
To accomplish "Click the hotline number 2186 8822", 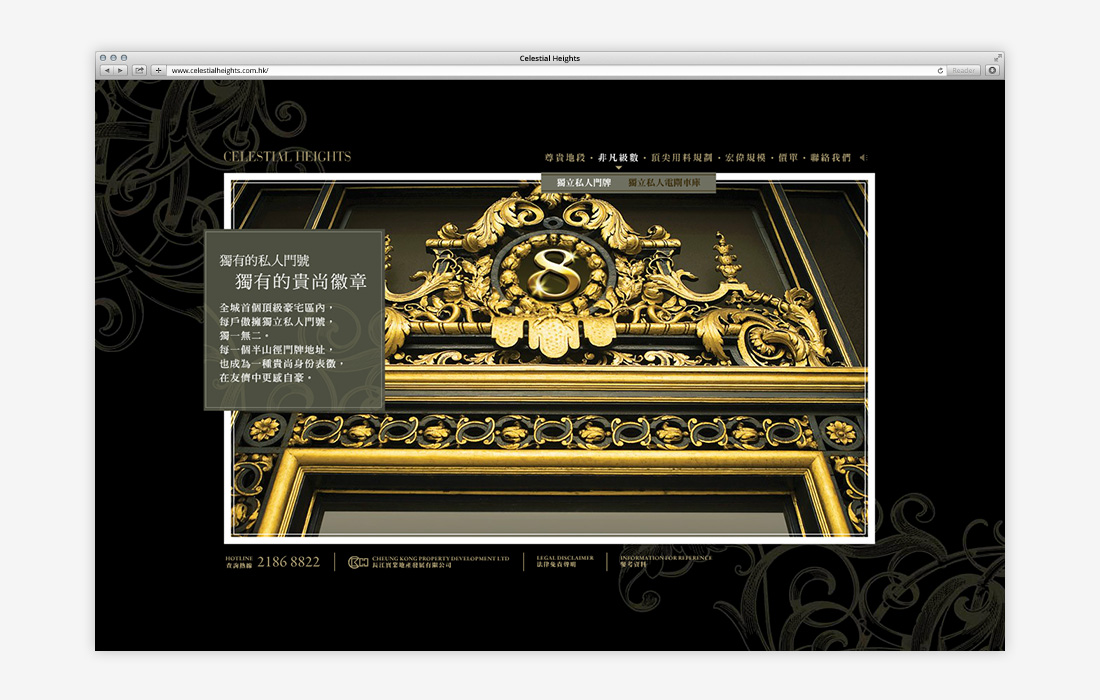I will click(288, 562).
